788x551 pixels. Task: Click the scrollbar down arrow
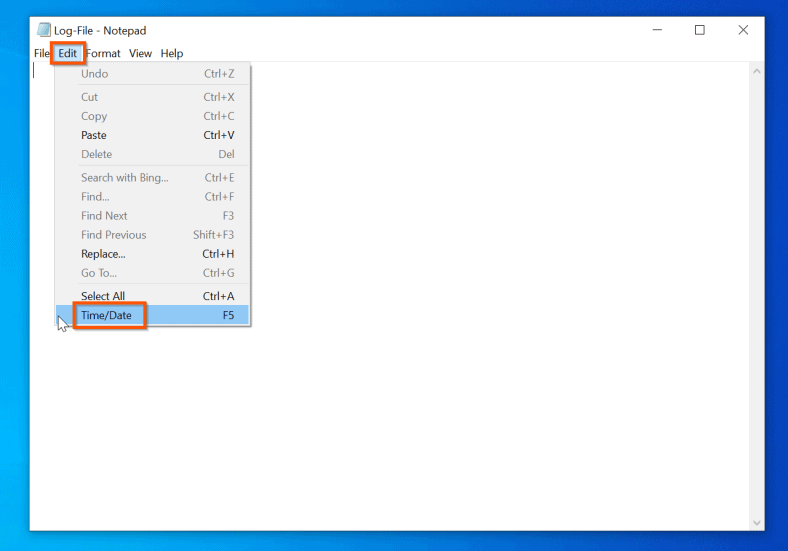click(757, 523)
